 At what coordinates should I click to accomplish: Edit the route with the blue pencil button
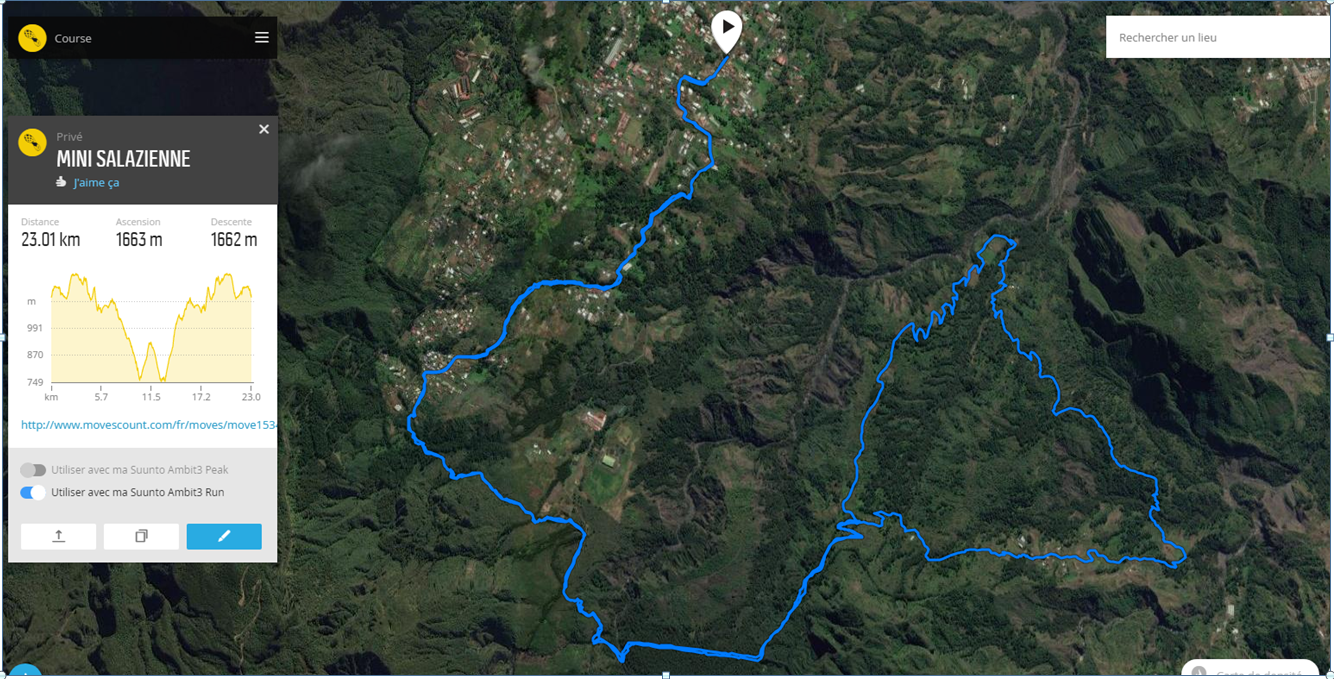pyautogui.click(x=224, y=536)
